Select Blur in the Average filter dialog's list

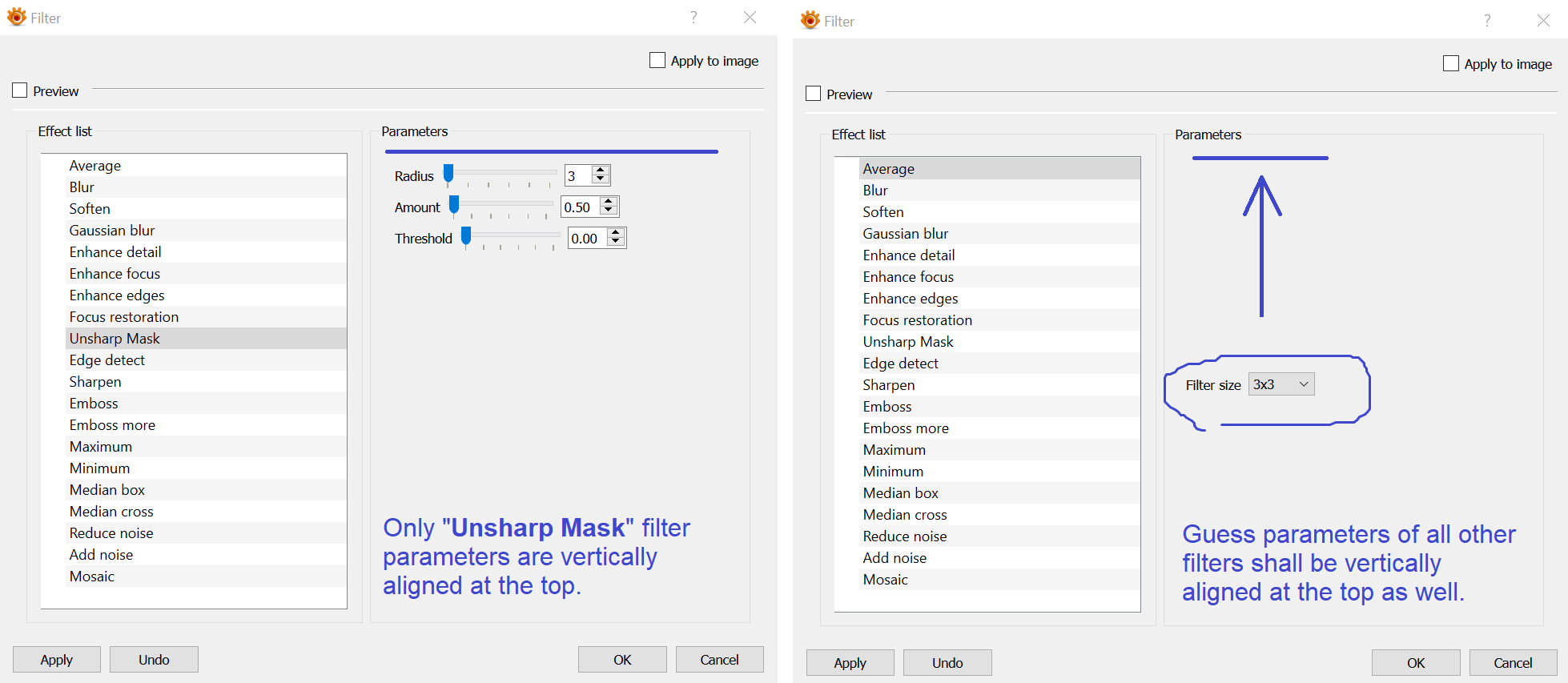[999, 191]
